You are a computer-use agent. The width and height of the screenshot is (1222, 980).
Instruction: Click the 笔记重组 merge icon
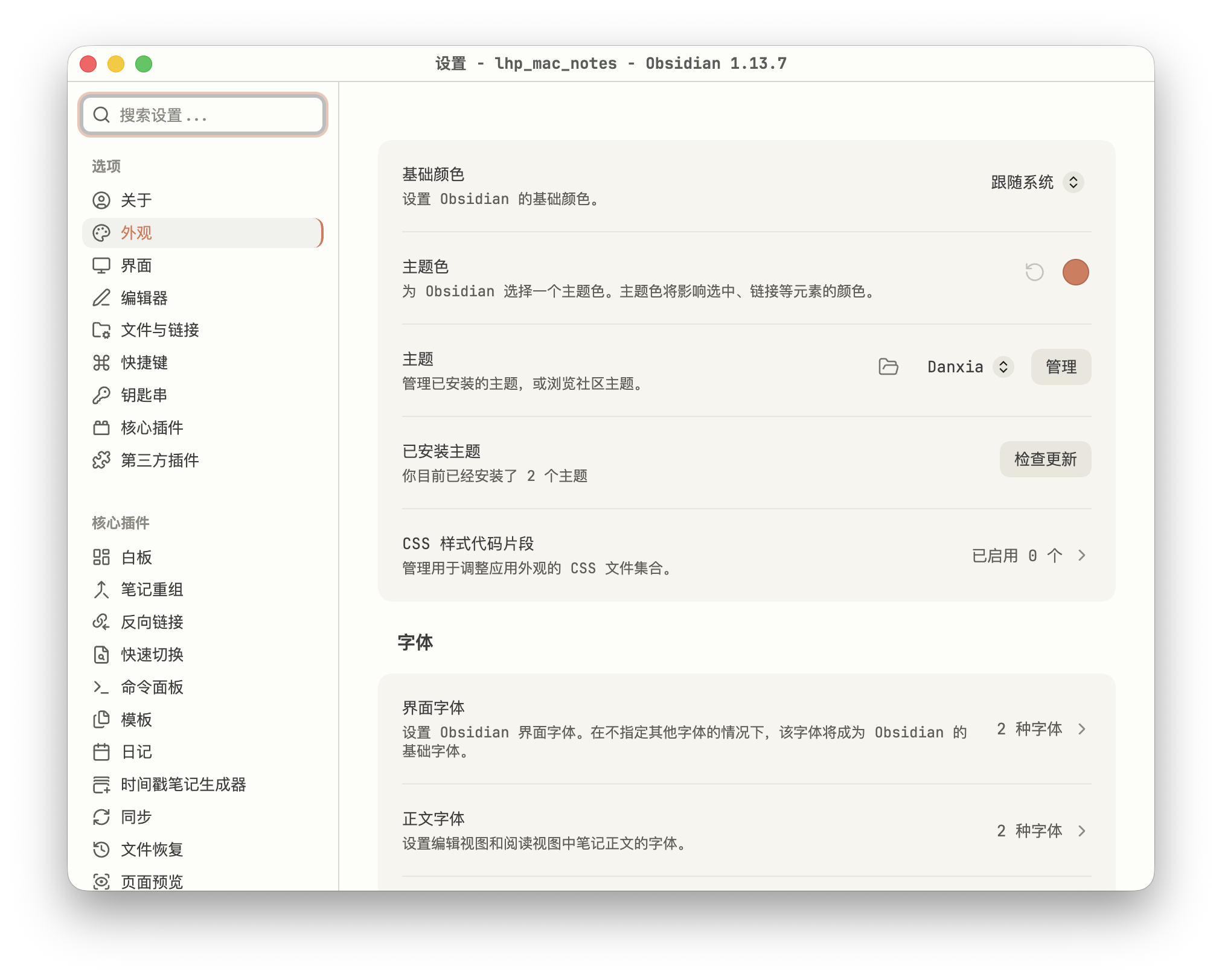(x=101, y=590)
